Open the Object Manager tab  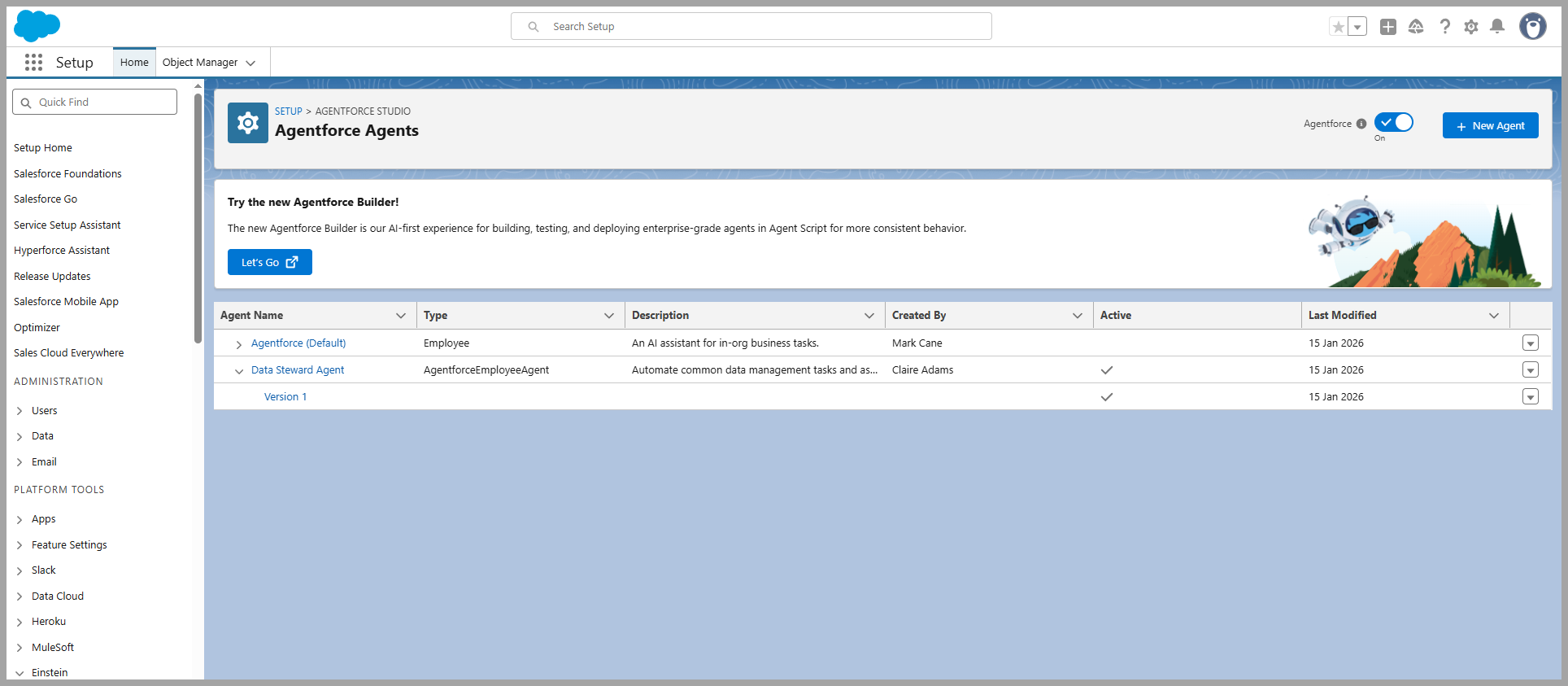(200, 63)
